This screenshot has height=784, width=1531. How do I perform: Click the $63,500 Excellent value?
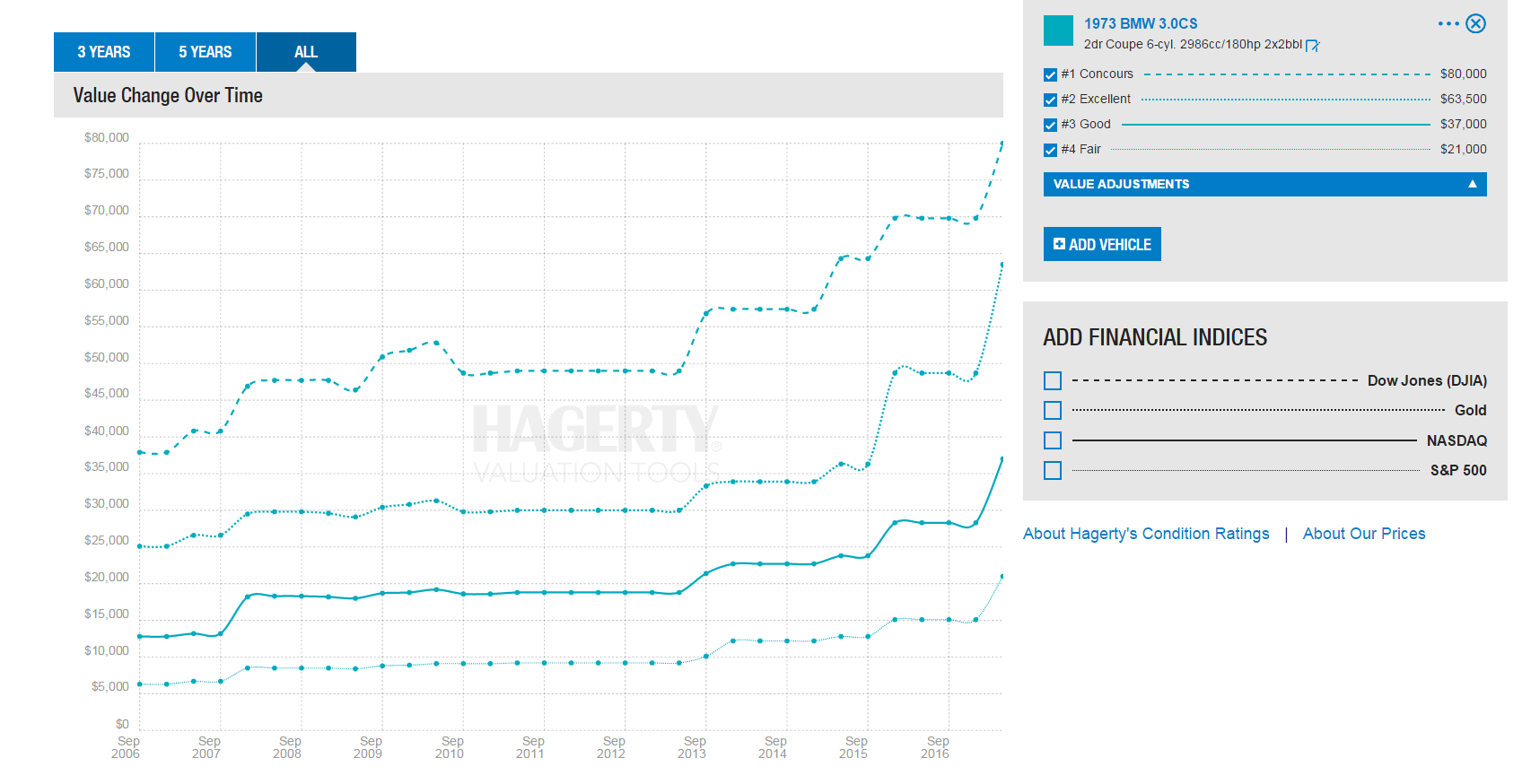coord(1463,99)
